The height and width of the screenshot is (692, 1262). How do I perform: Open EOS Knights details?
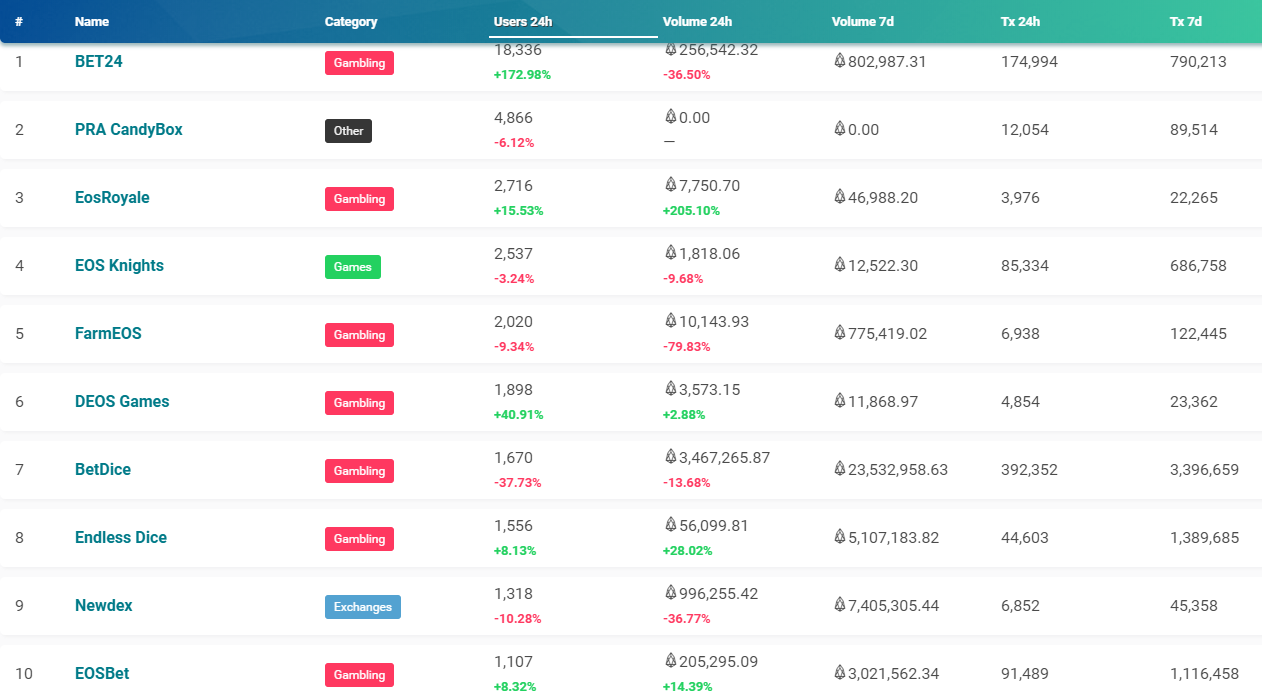point(119,265)
